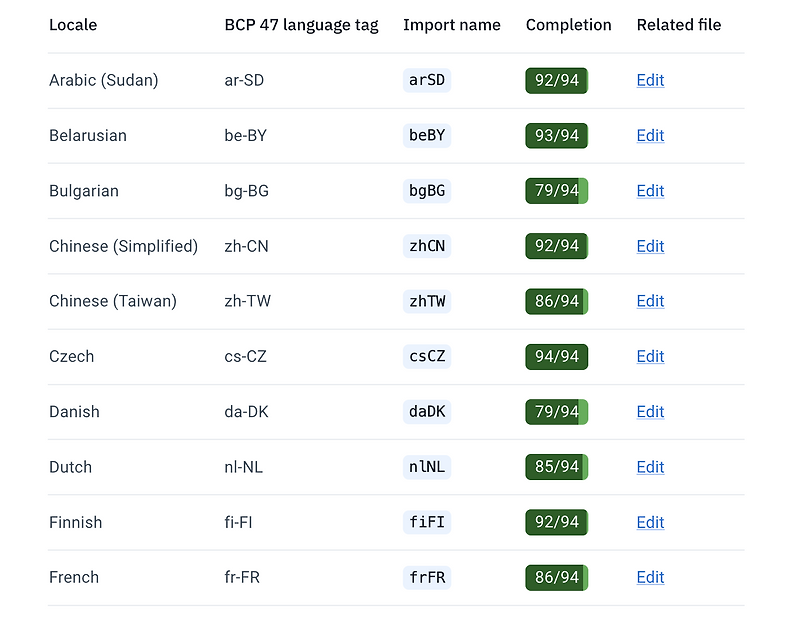
Task: Click Chinese (Simplified) completion badge
Action: click(557, 246)
